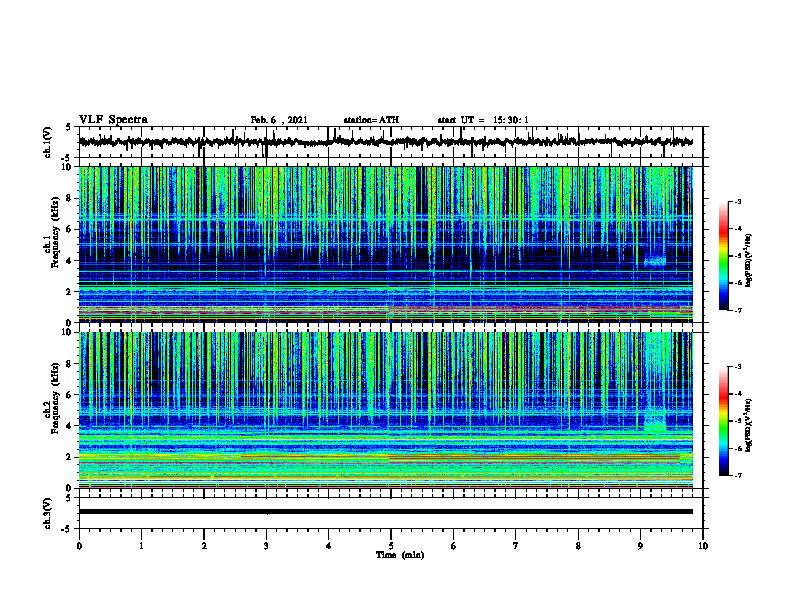Click the "-7" label on ch.2 color scale
792x612 pixels.
738,475
